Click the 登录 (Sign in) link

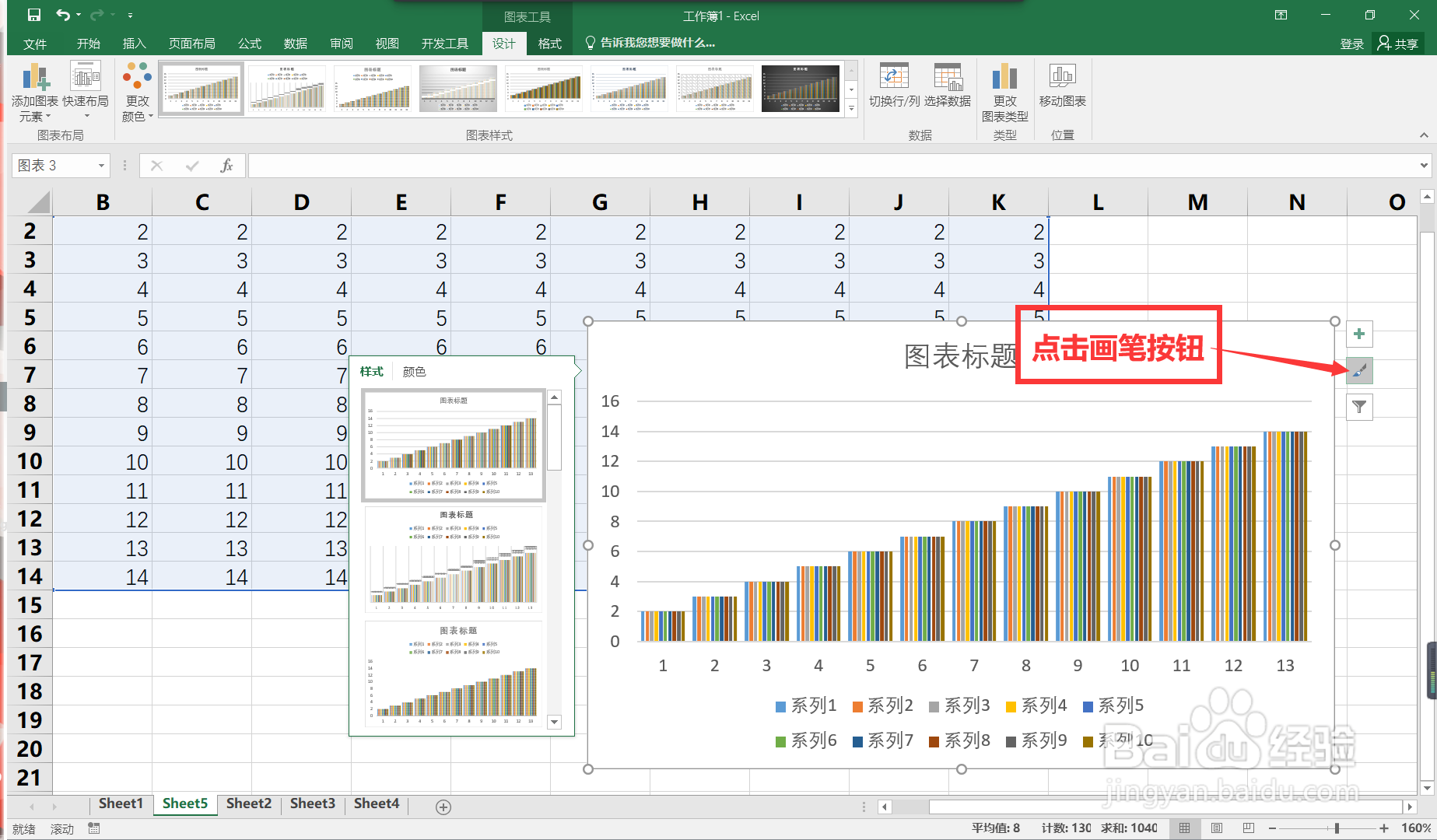[1352, 44]
